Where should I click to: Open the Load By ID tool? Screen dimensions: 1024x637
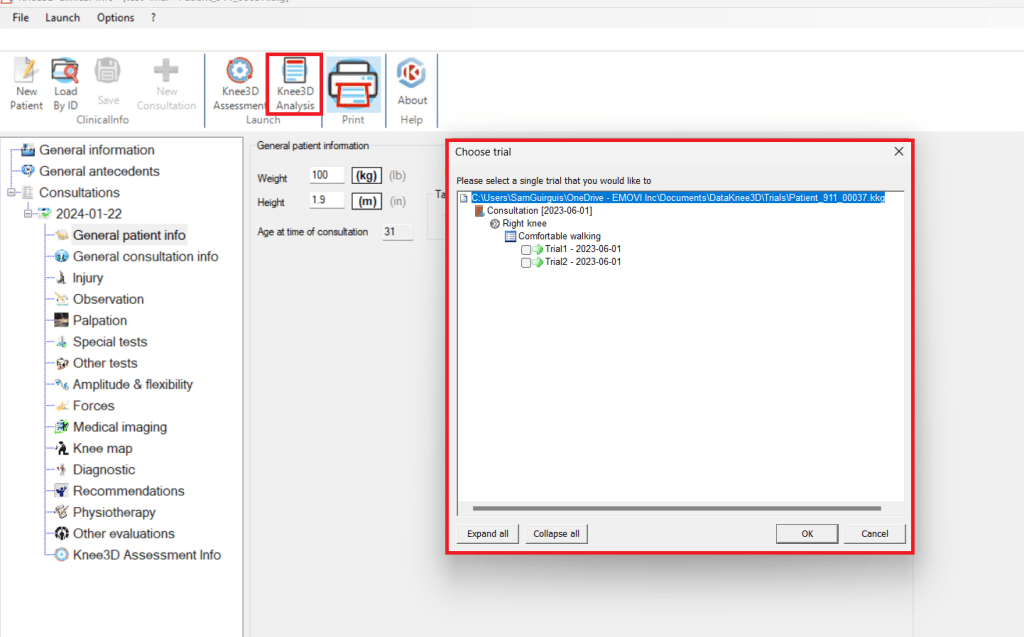tap(65, 84)
